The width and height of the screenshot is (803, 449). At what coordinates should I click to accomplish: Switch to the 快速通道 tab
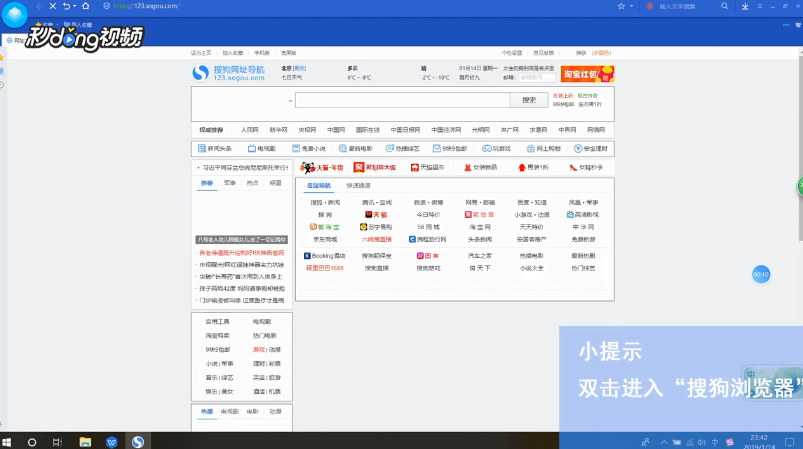[x=358, y=185]
